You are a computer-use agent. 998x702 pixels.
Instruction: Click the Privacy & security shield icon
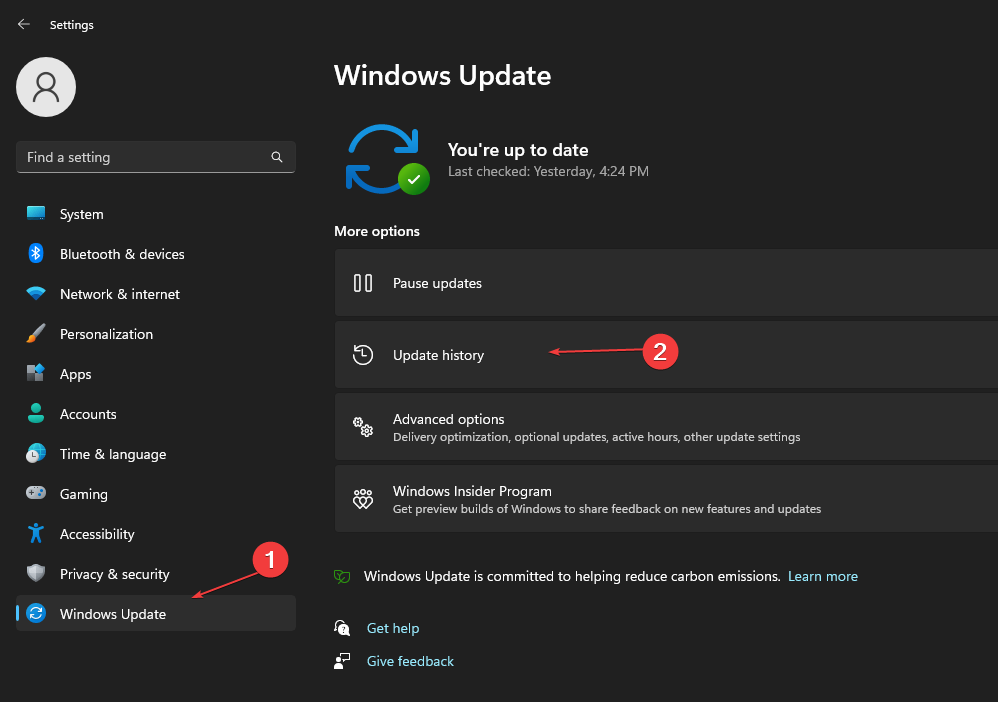[36, 574]
